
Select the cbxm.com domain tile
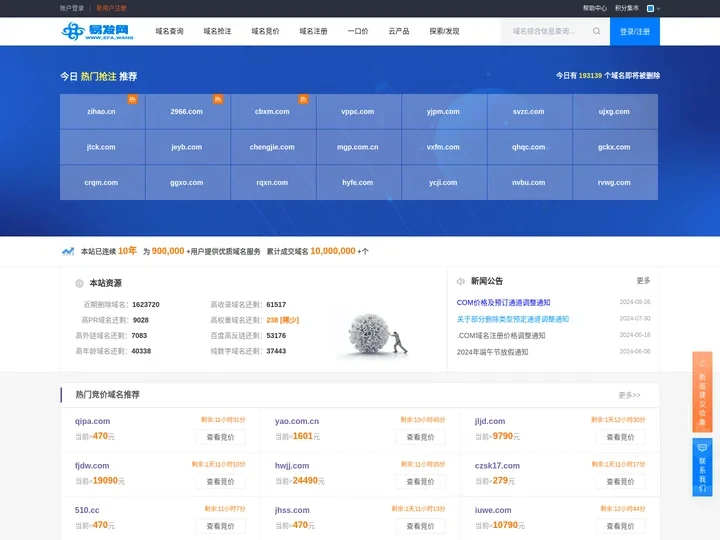tap(273, 112)
